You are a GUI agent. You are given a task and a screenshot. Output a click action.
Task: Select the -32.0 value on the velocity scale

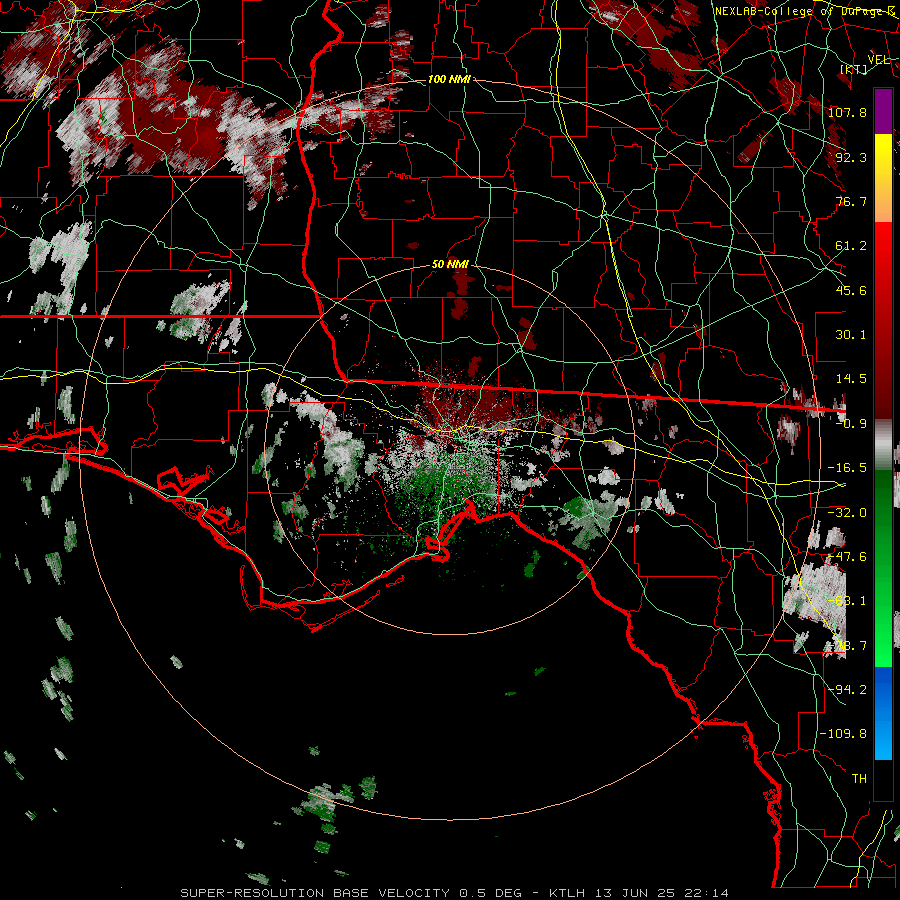(x=847, y=512)
